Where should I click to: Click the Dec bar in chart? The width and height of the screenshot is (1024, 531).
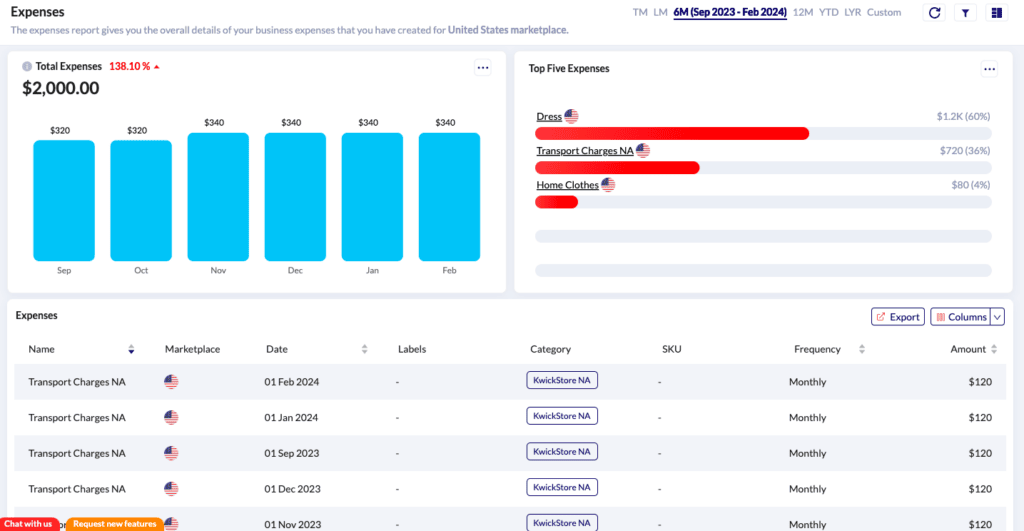tap(295, 197)
